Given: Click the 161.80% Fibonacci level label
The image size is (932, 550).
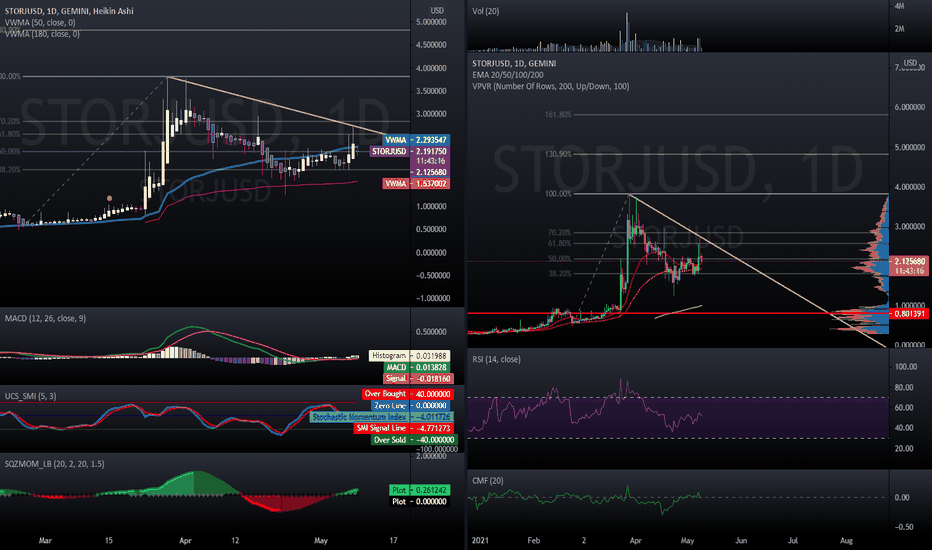Looking at the screenshot, I should [x=558, y=114].
